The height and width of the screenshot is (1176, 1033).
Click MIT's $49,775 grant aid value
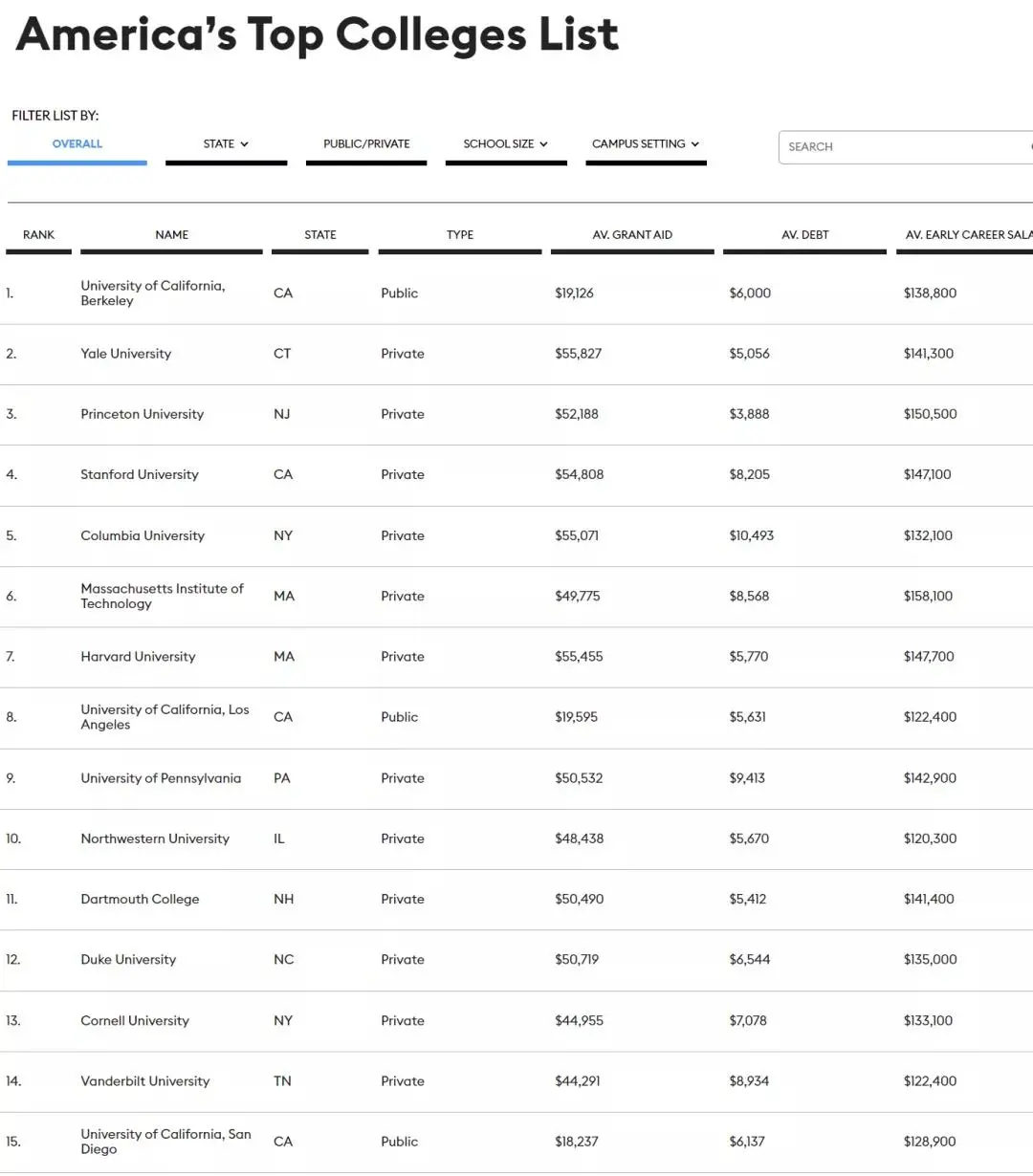point(578,597)
